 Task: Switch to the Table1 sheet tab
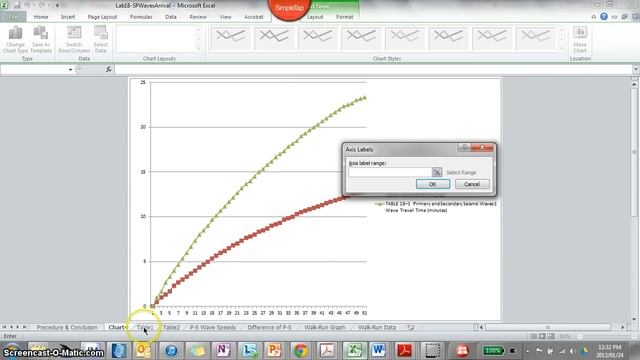145,327
